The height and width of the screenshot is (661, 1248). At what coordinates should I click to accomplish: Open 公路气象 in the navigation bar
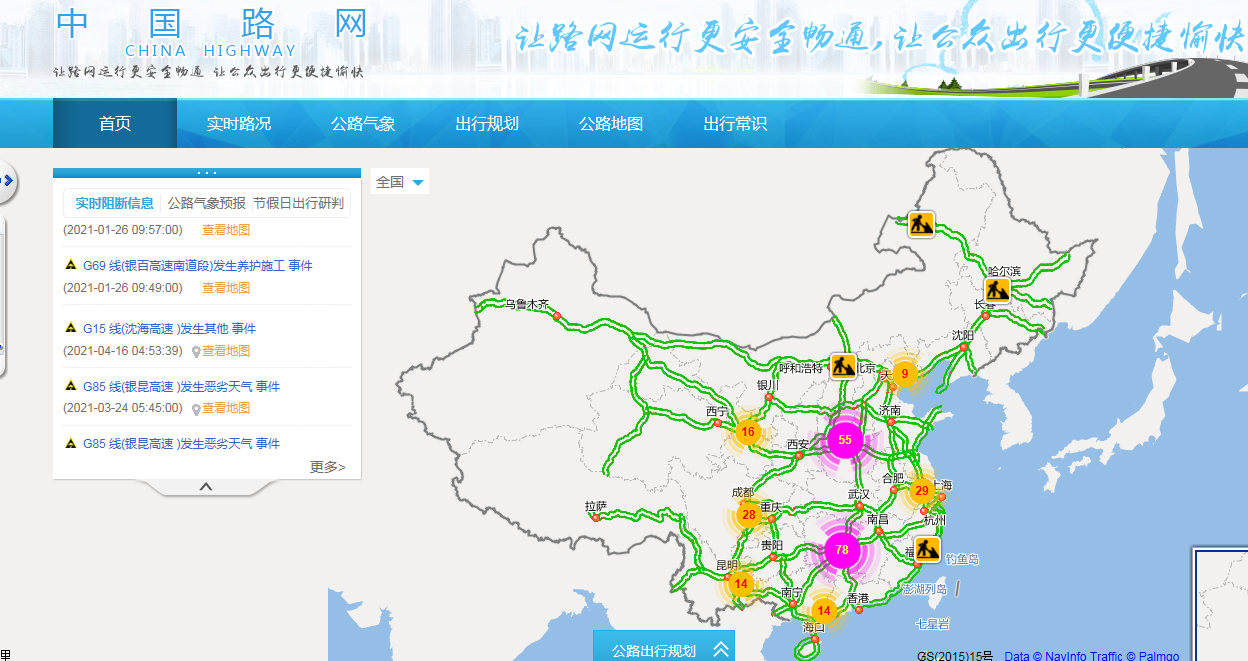tap(363, 124)
